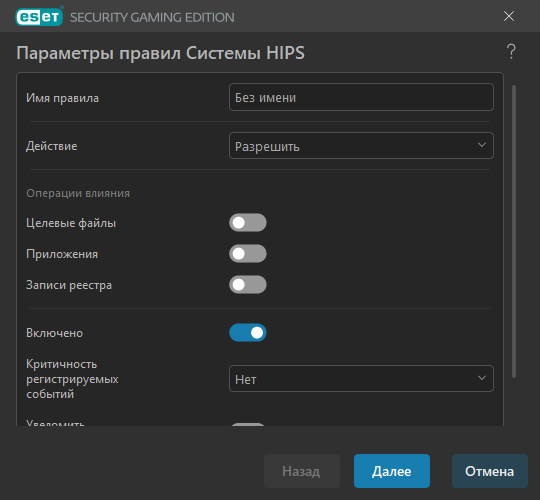The height and width of the screenshot is (500, 540).
Task: Click the Включено label
Action: 54,333
